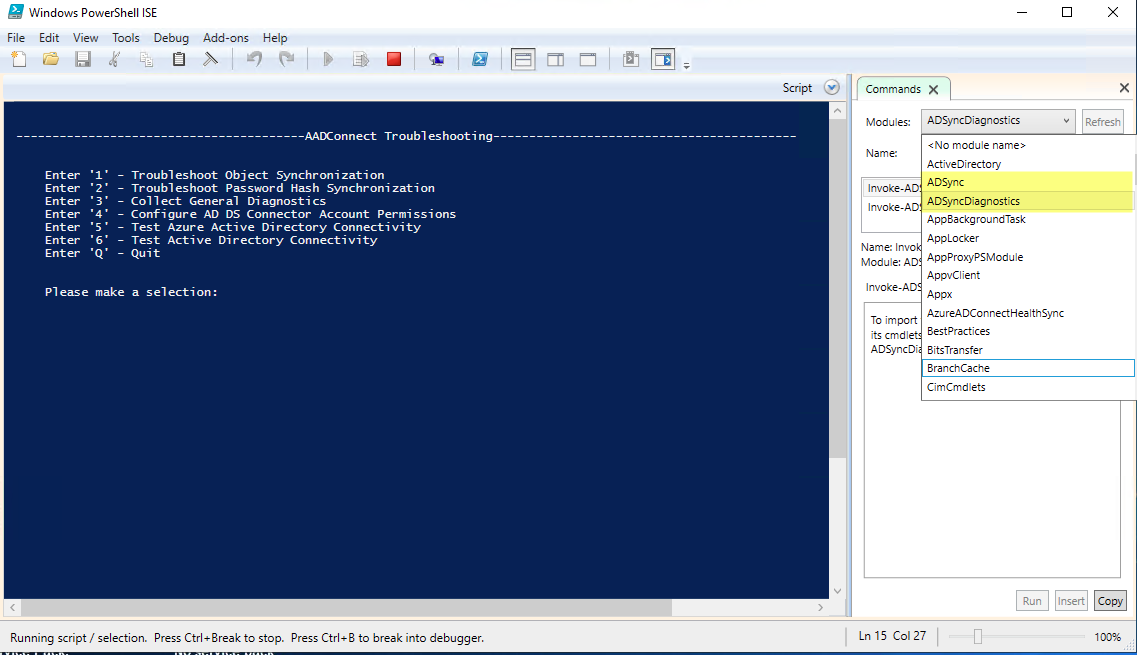Start PowerShell.exe from the blue icon
The image size is (1137, 655).
point(479,59)
